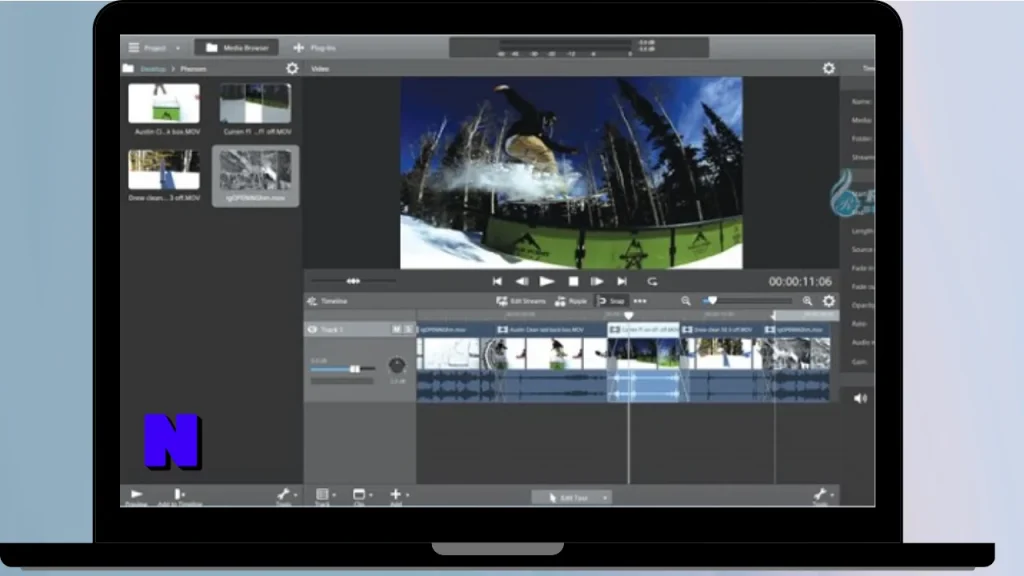Viewport: 1024px width, 576px height.
Task: Click the 00:00:11:06 timecode display
Action: [800, 281]
